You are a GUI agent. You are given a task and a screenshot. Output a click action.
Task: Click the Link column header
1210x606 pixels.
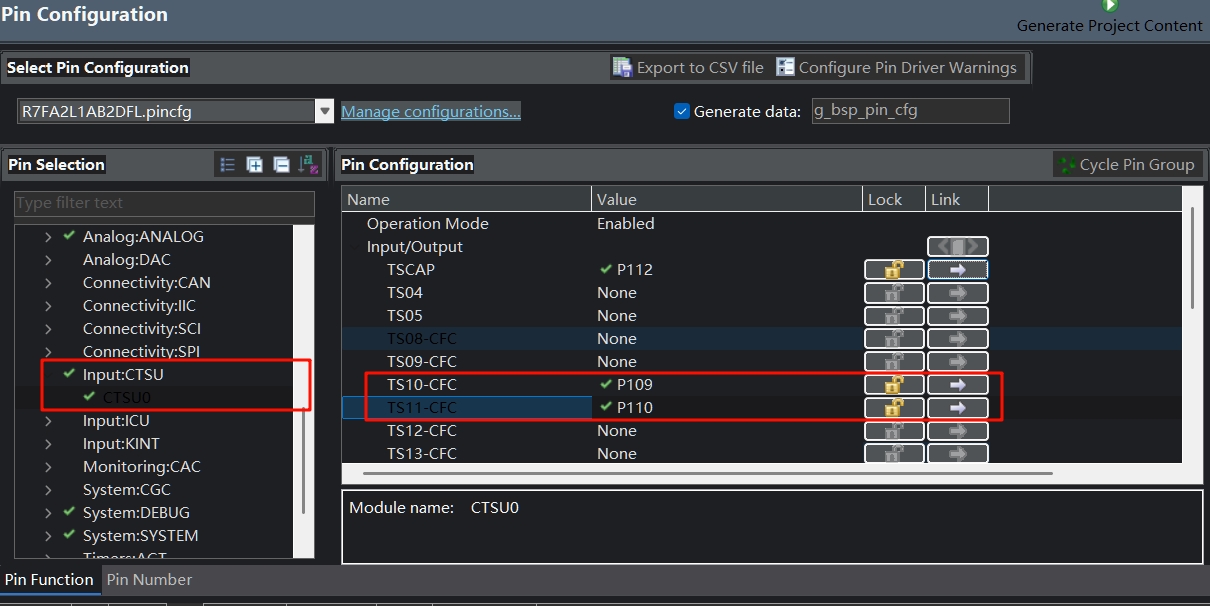(957, 199)
